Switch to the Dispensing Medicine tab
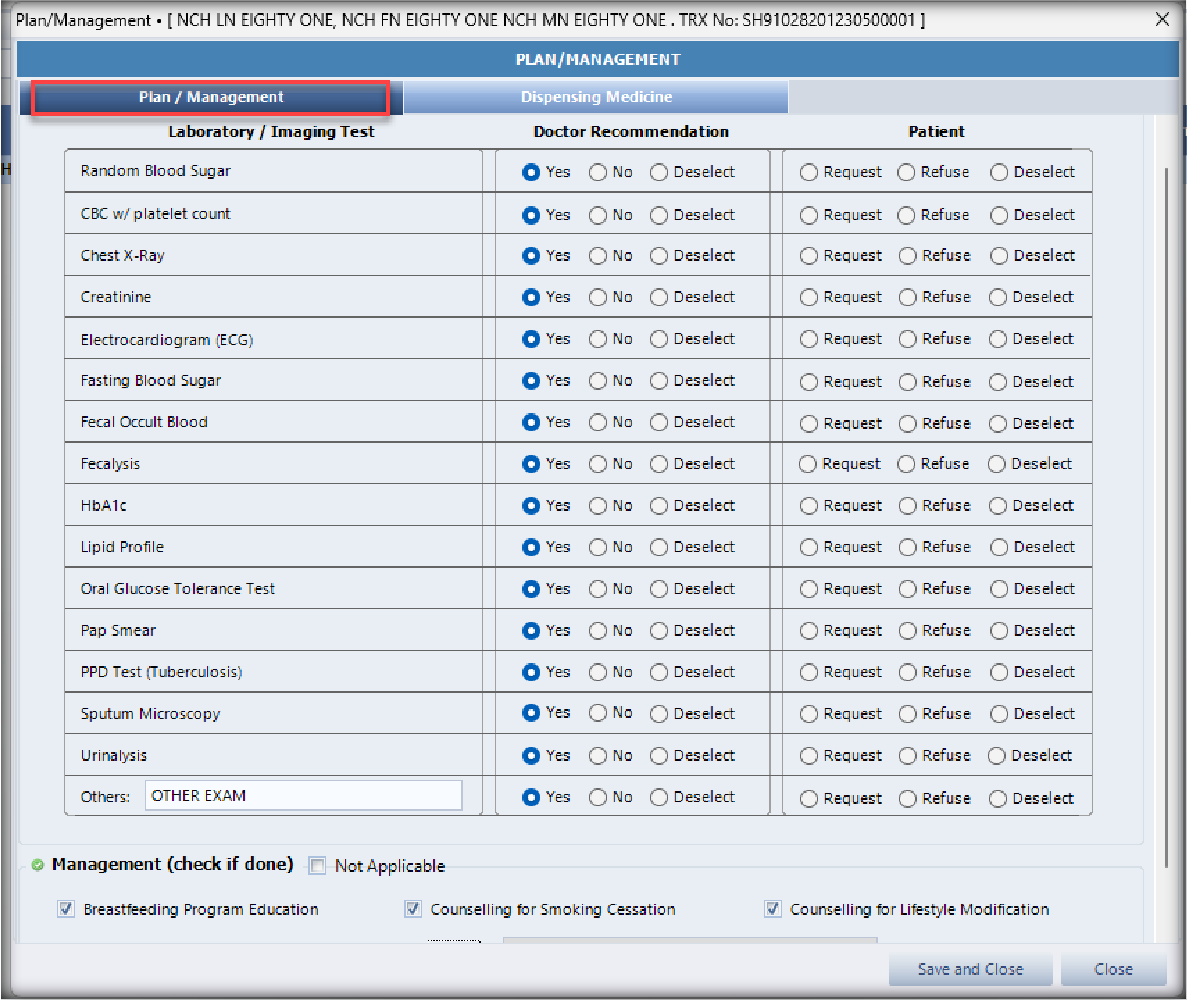Image resolution: width=1187 pixels, height=1000 pixels. pyautogui.click(x=596, y=97)
